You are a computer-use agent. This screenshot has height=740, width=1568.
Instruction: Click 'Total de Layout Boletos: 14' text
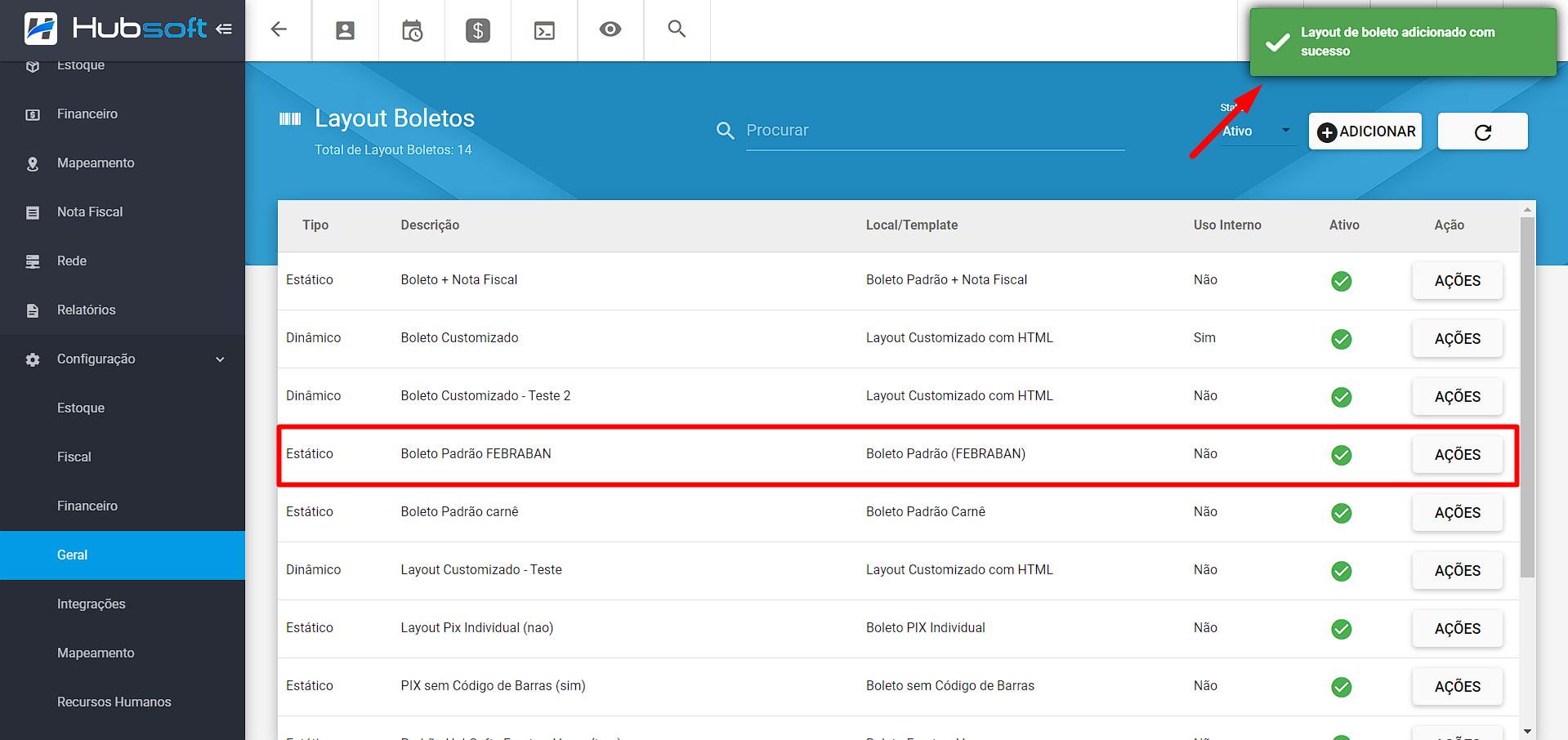coord(393,150)
